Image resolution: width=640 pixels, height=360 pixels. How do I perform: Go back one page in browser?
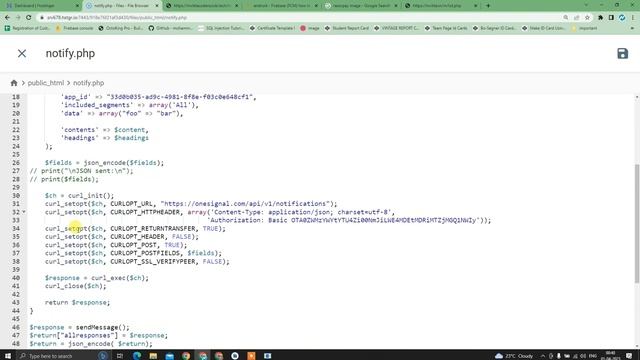(x=7, y=18)
